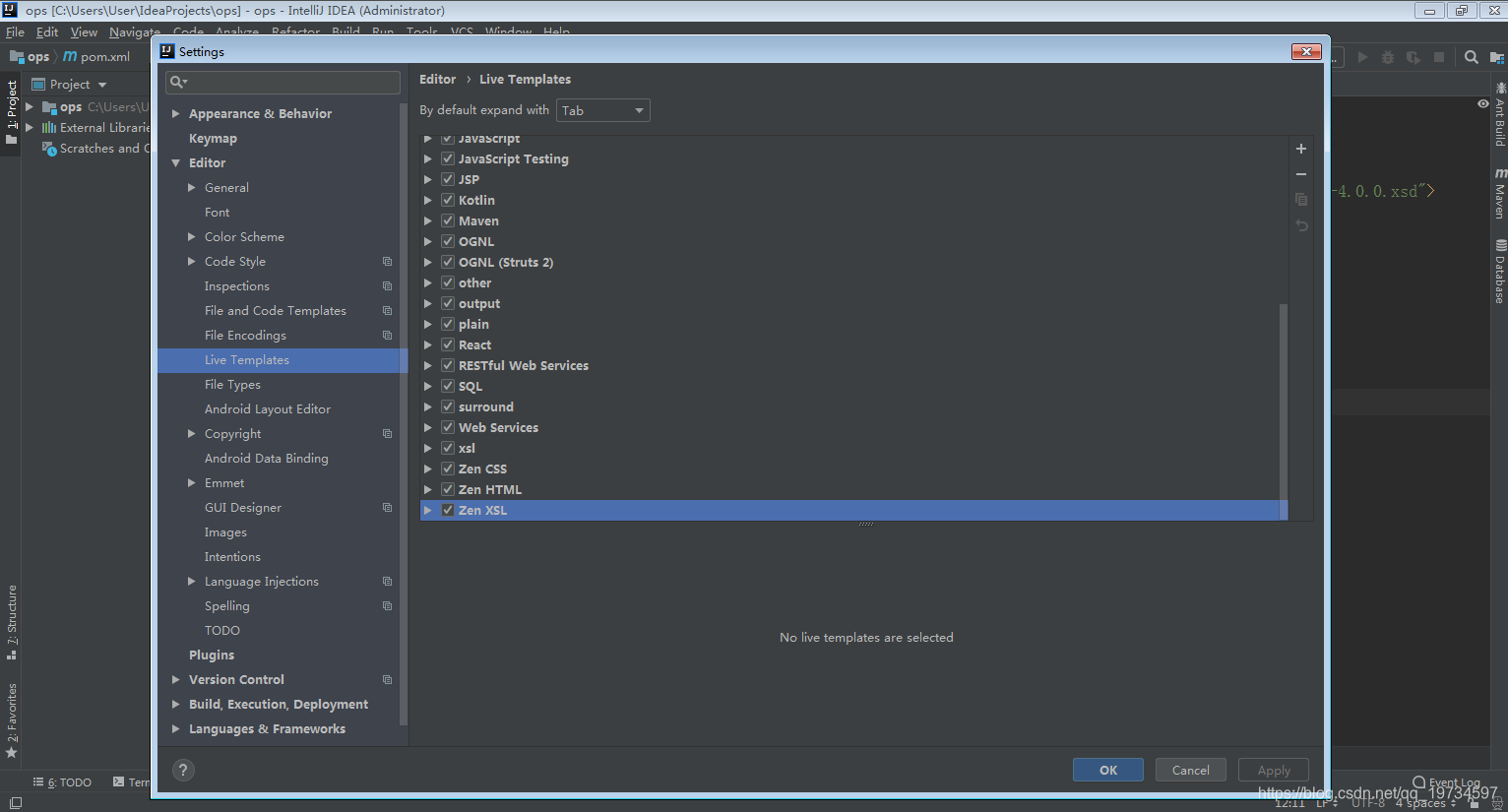Toggle the JSP template group checkbox
The image size is (1508, 812).
click(448, 179)
